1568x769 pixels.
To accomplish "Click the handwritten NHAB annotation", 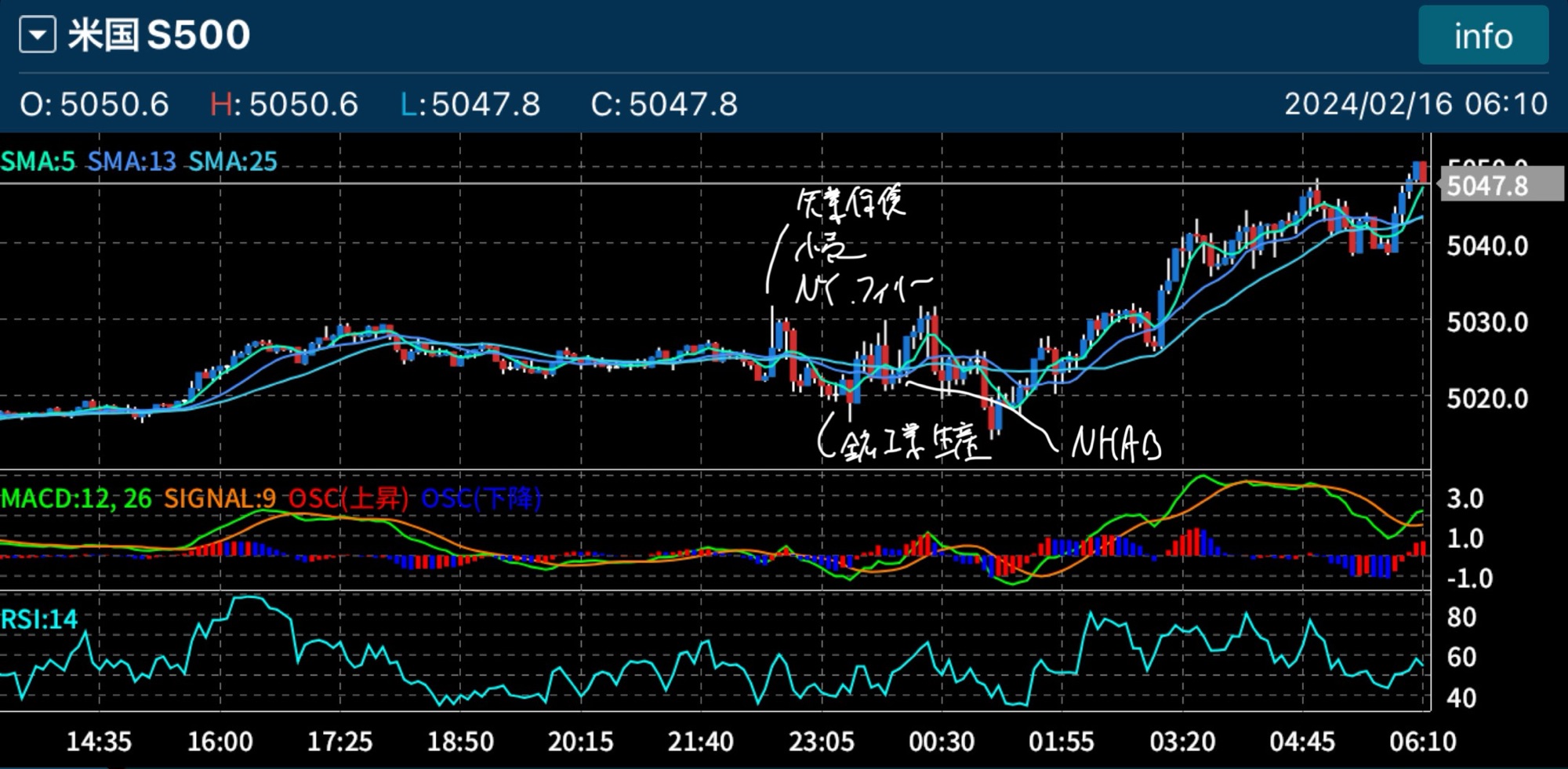I will (x=1116, y=444).
